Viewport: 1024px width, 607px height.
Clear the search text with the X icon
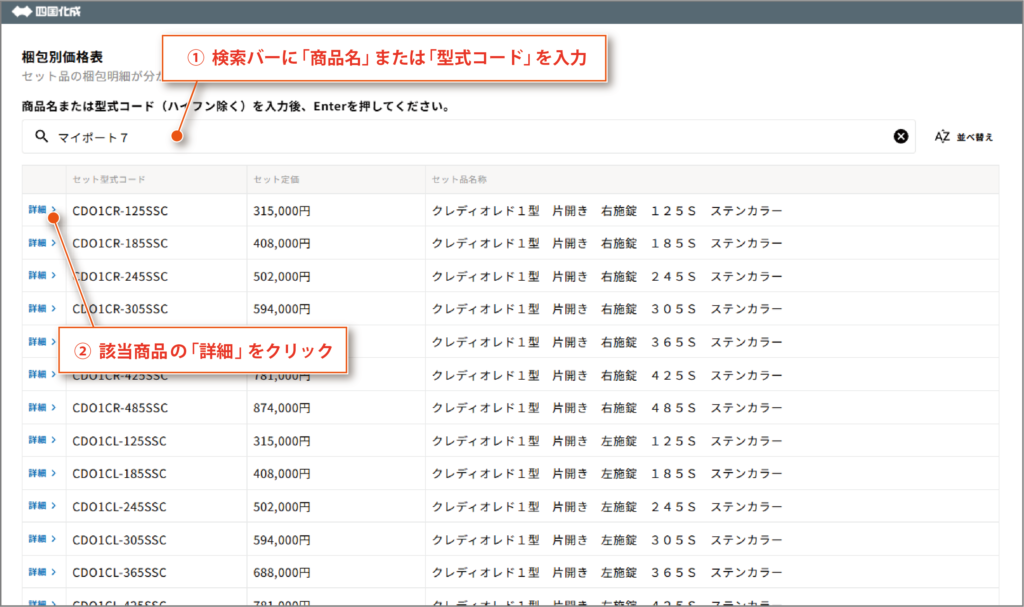point(900,137)
